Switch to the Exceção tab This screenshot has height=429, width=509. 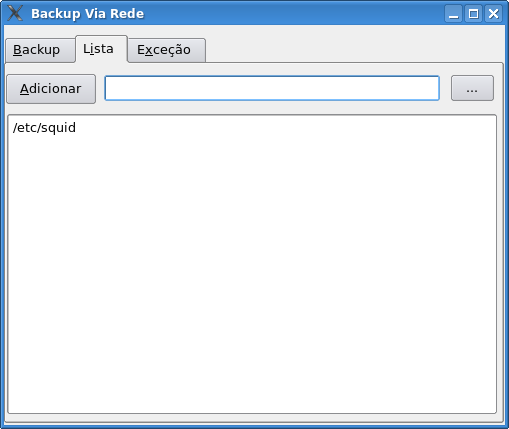pyautogui.click(x=167, y=50)
